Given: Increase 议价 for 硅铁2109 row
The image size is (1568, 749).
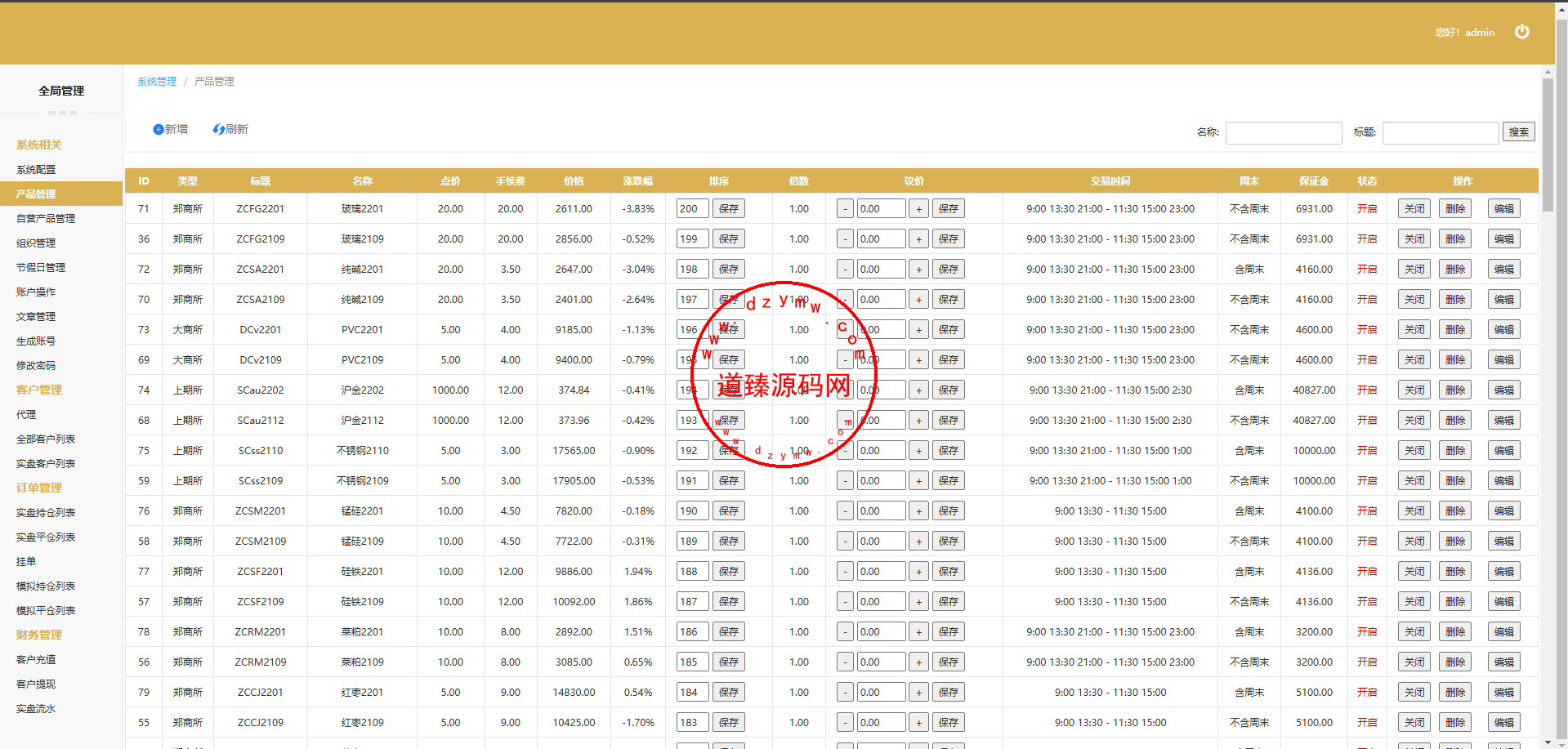Looking at the screenshot, I should click(918, 602).
